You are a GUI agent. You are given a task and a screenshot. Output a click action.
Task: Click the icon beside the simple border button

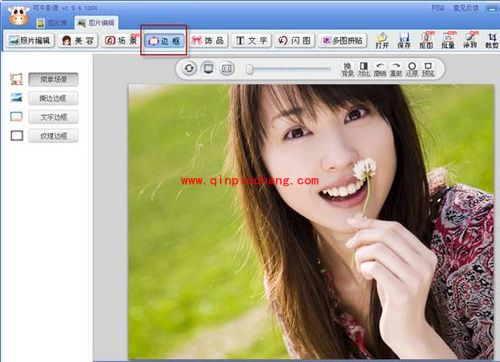tap(17, 79)
